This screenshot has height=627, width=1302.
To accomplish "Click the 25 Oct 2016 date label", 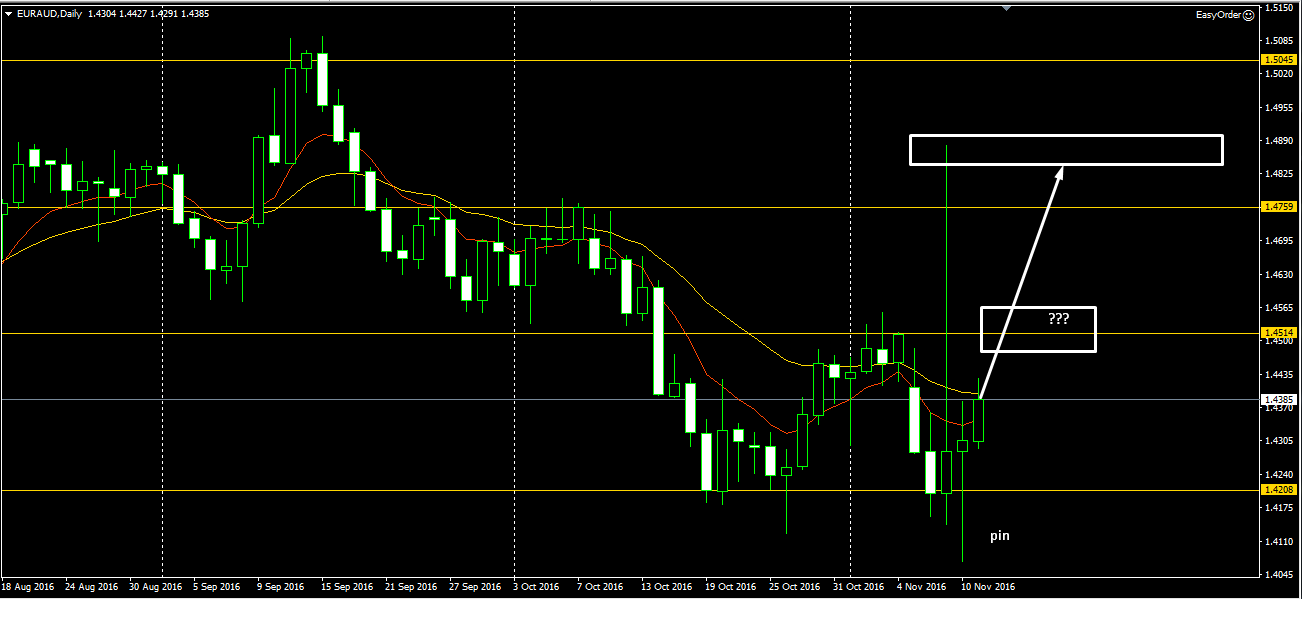I will [x=796, y=587].
